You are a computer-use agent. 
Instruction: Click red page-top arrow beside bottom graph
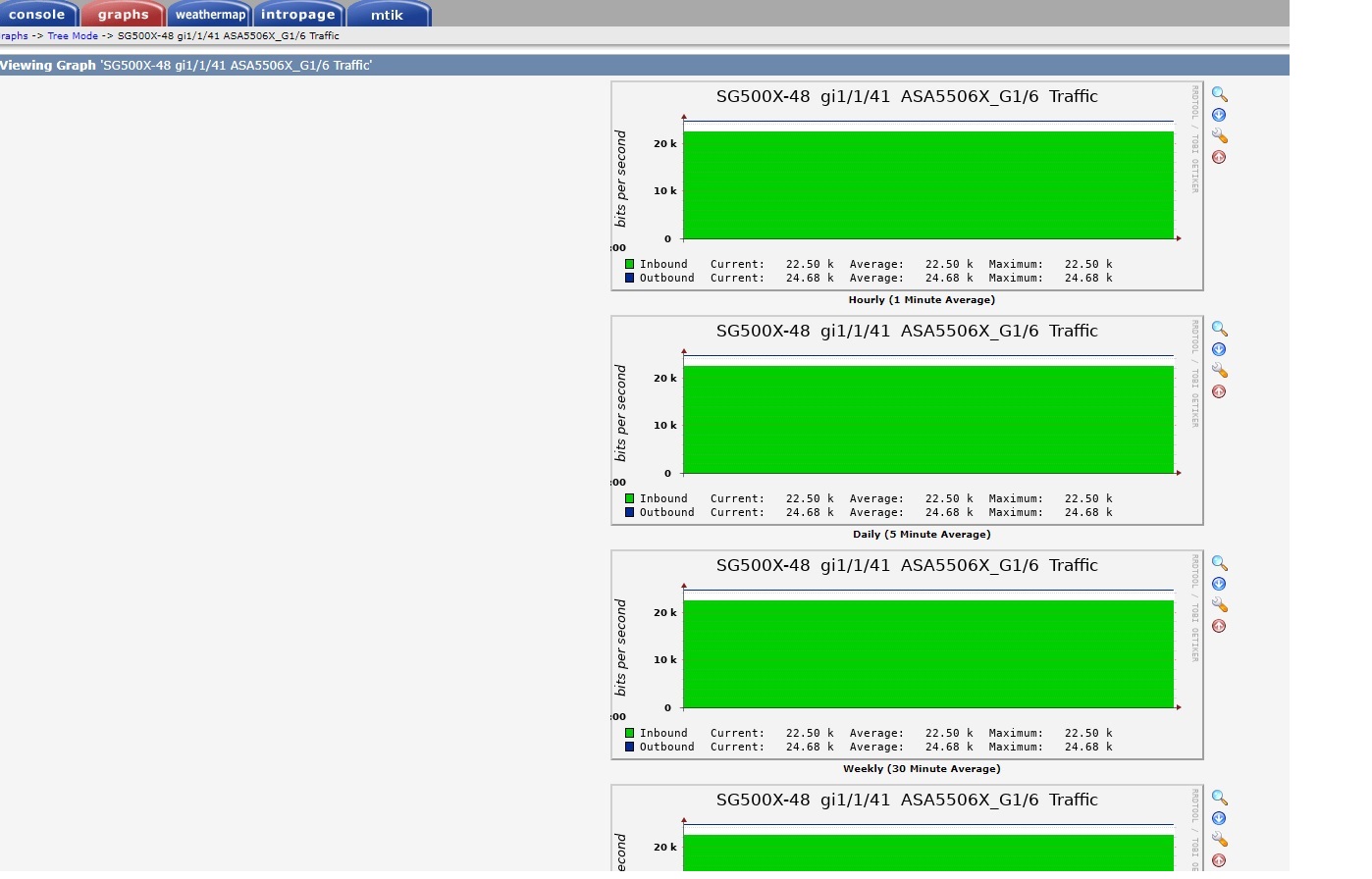[1219, 860]
